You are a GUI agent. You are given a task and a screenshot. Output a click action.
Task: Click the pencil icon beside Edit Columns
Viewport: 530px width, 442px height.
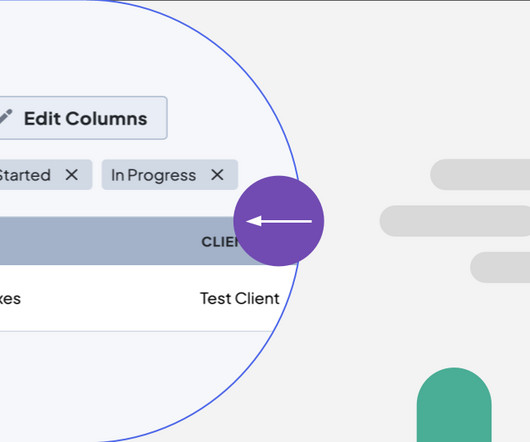(x=6, y=117)
